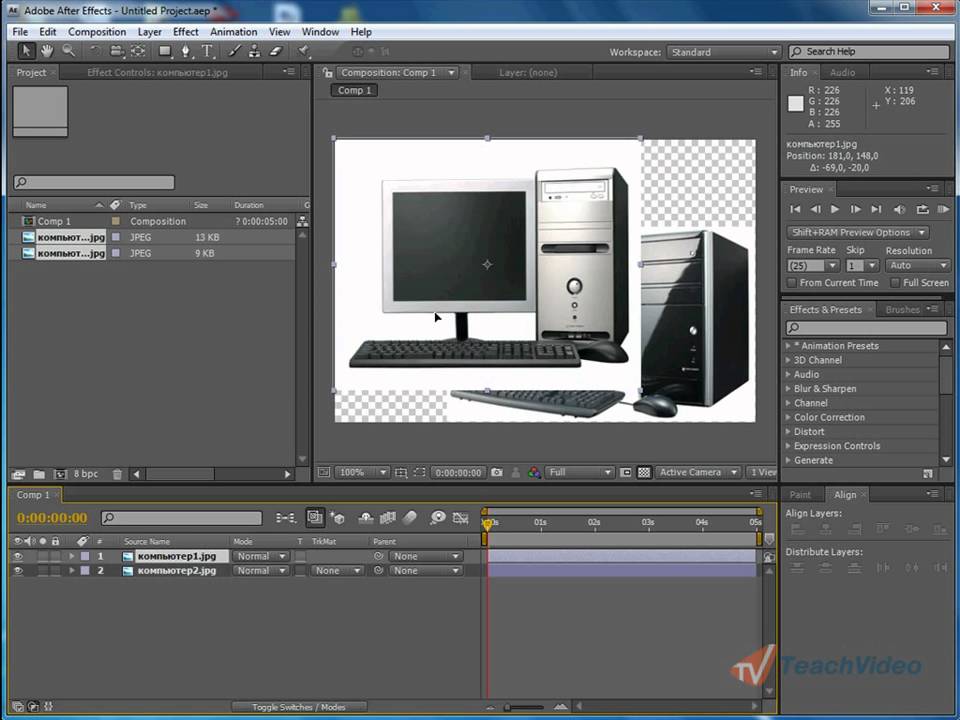Open the Composition menu

(97, 32)
